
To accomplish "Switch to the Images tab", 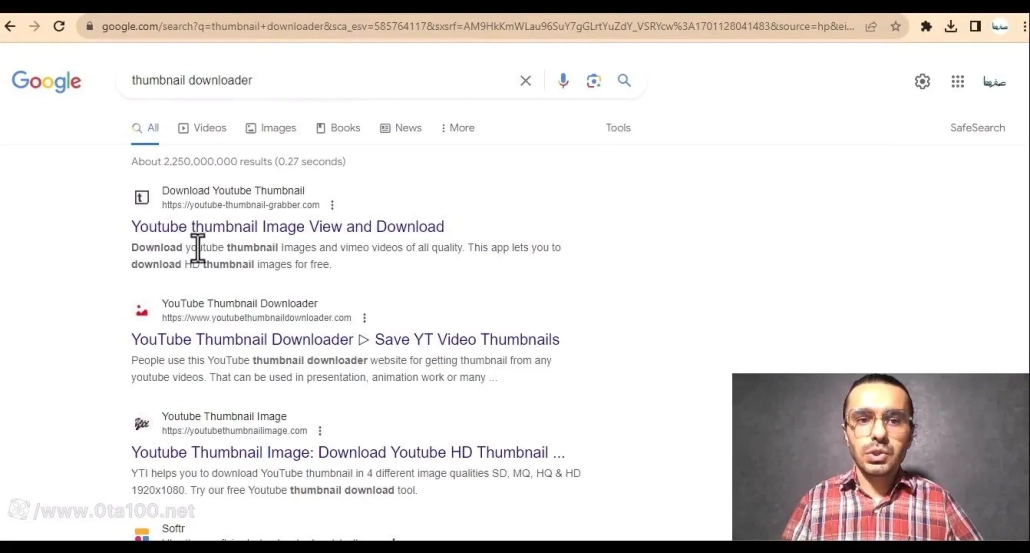I will tap(271, 128).
